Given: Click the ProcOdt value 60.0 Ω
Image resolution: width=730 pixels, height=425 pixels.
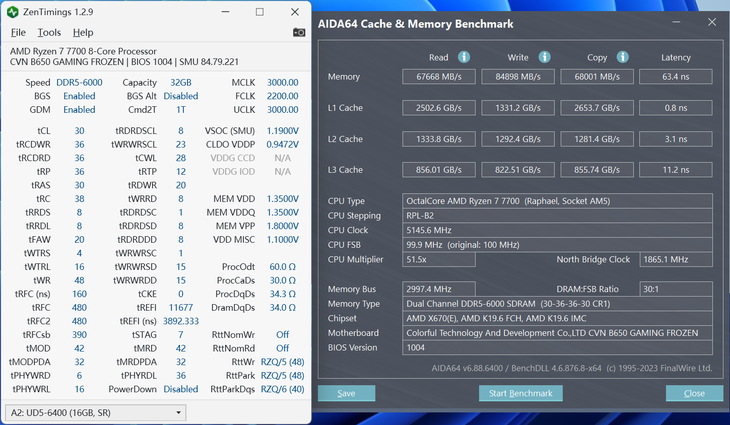Looking at the screenshot, I should coord(283,267).
